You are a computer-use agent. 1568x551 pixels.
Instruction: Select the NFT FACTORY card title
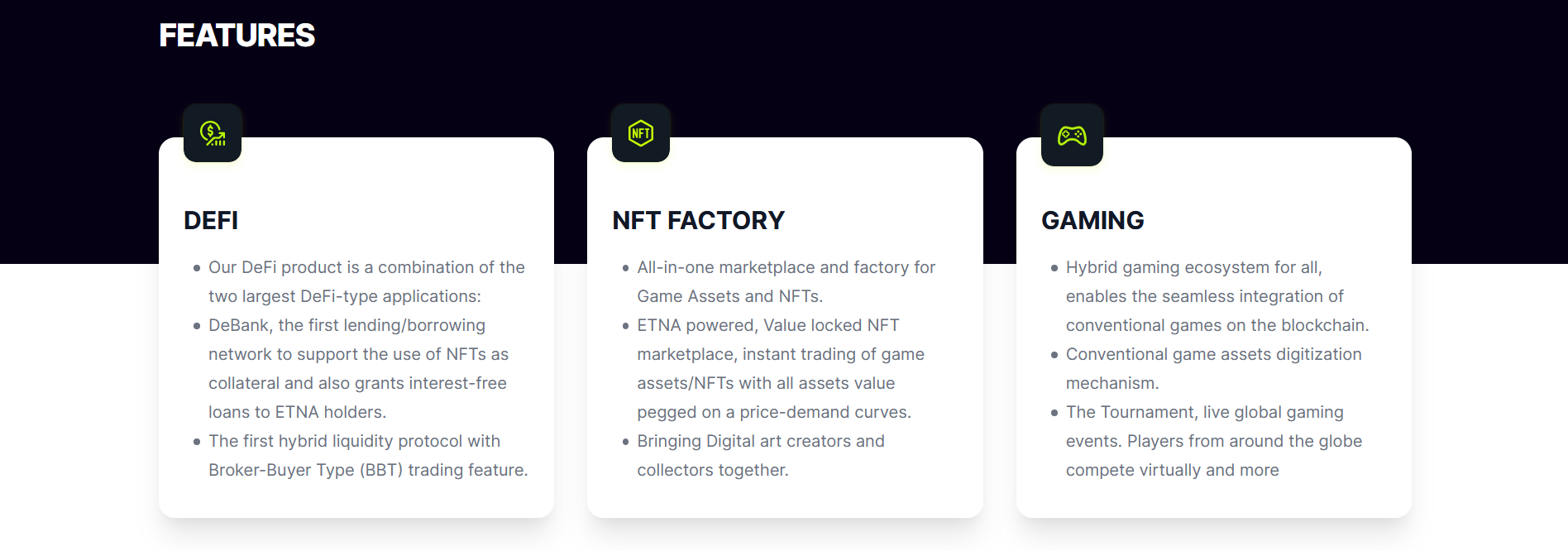698,220
